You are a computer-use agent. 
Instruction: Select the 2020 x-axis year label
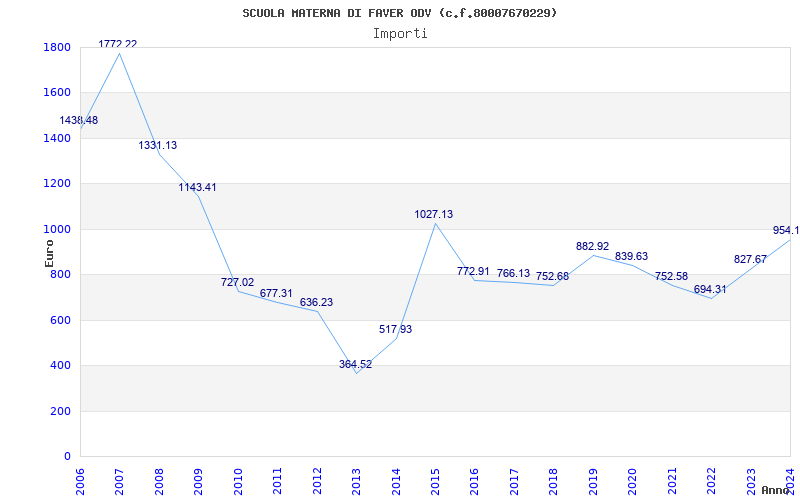(x=632, y=478)
